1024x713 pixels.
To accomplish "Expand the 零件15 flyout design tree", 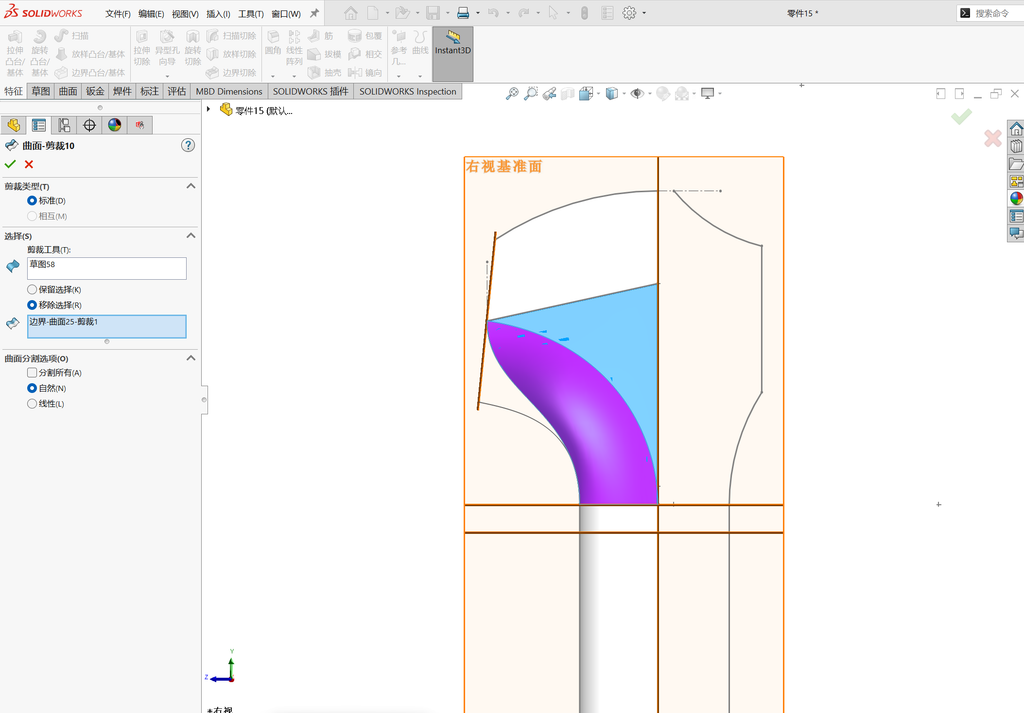I will 208,110.
